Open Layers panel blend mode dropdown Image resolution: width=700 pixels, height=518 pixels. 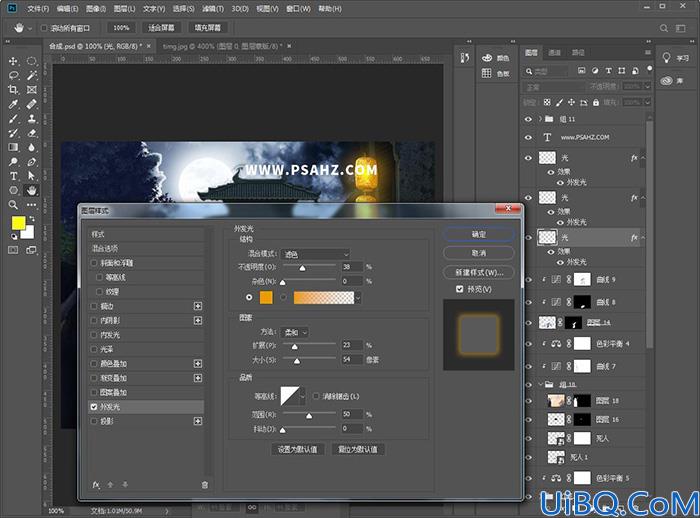coord(553,87)
